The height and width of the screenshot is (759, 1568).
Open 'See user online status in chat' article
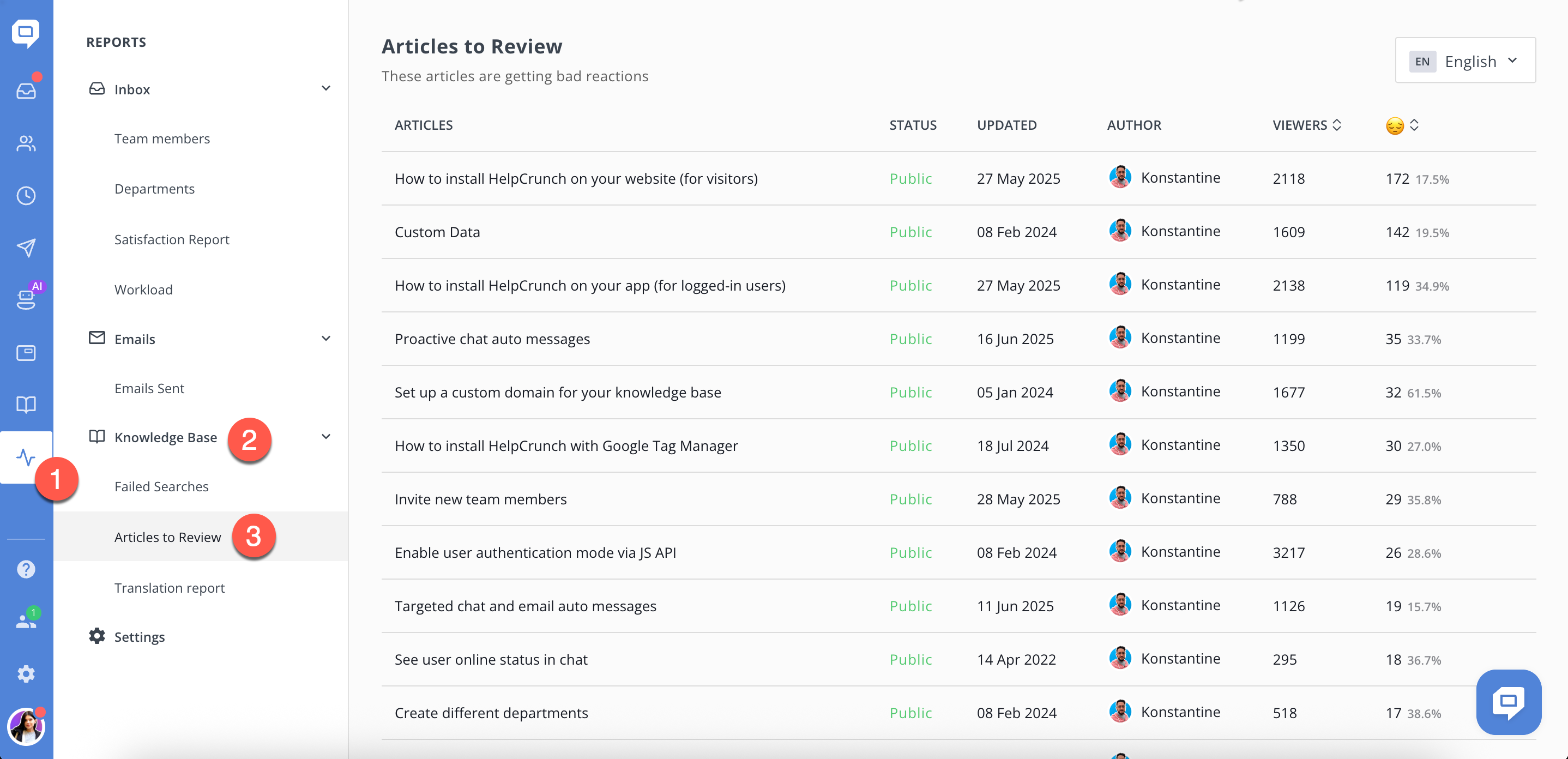coord(491,660)
